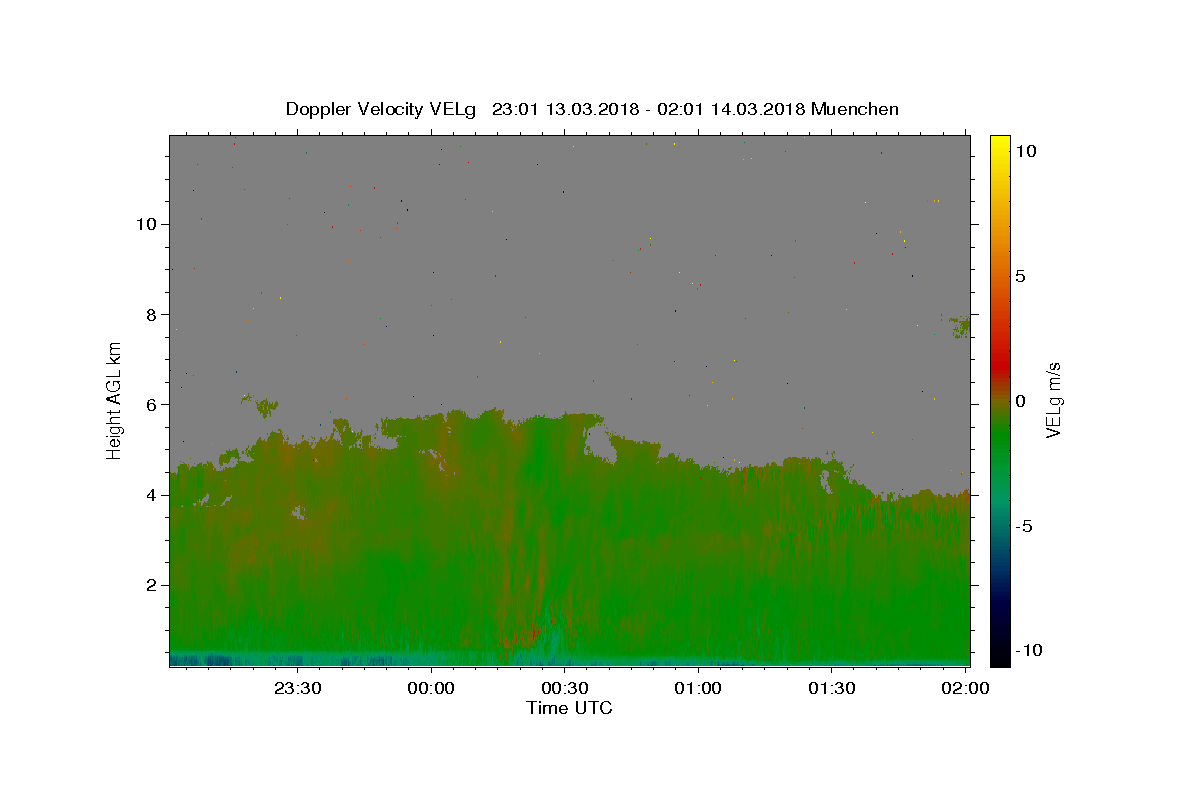Click the colorbar label 5
Image resolution: width=1200 pixels, height=800 pixels.
pos(1020,276)
